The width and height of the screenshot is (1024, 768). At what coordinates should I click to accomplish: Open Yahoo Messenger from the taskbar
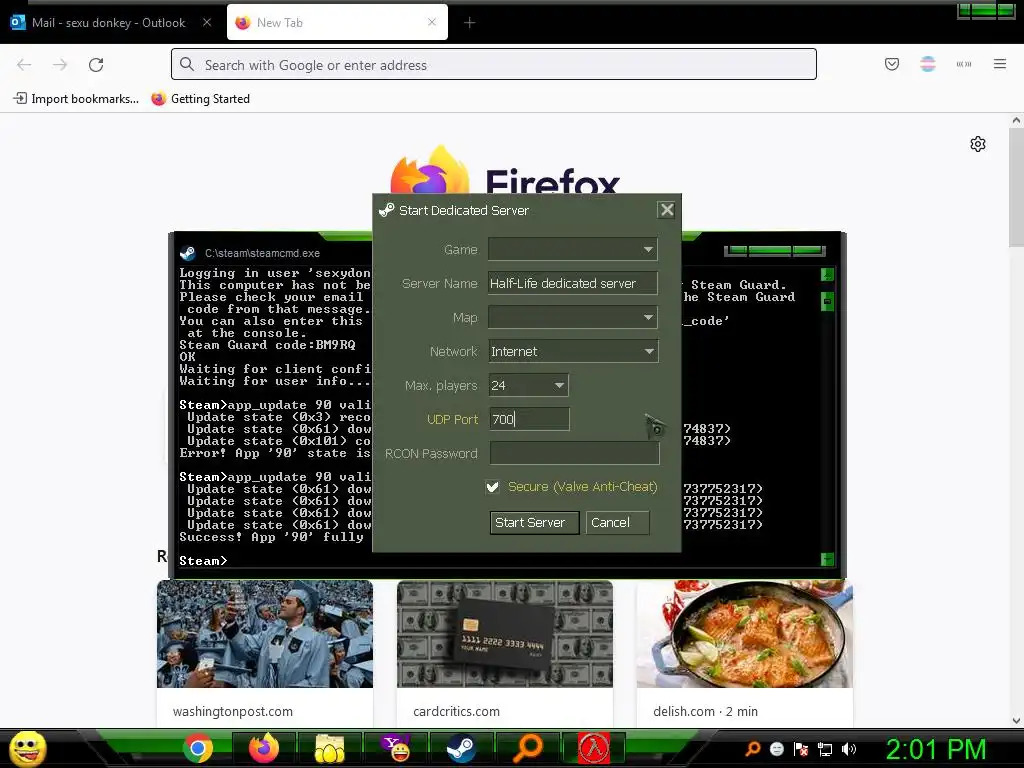coord(396,748)
